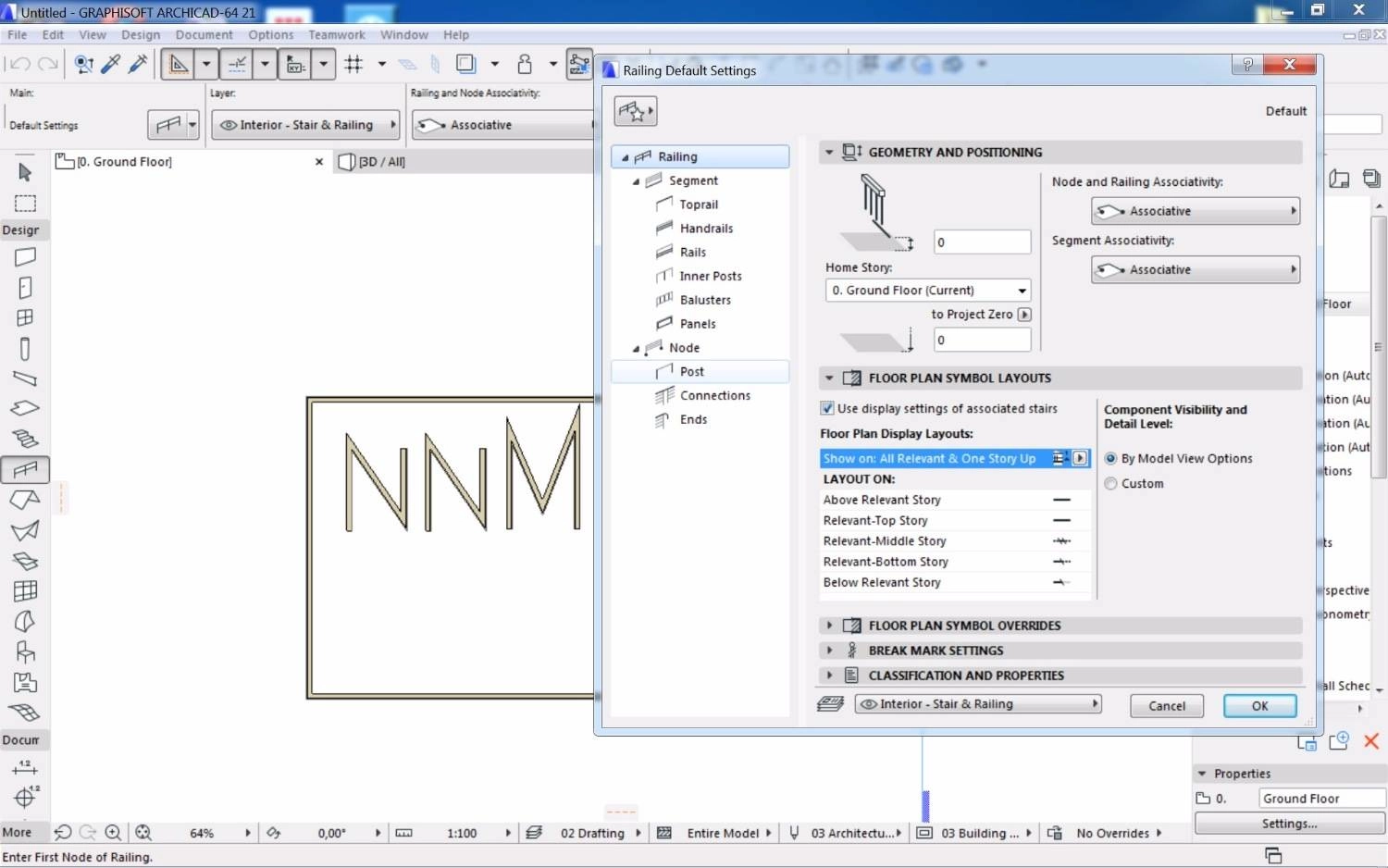Click the Redo icon in toolbar
Screen dimensions: 1388x868
click(48, 64)
